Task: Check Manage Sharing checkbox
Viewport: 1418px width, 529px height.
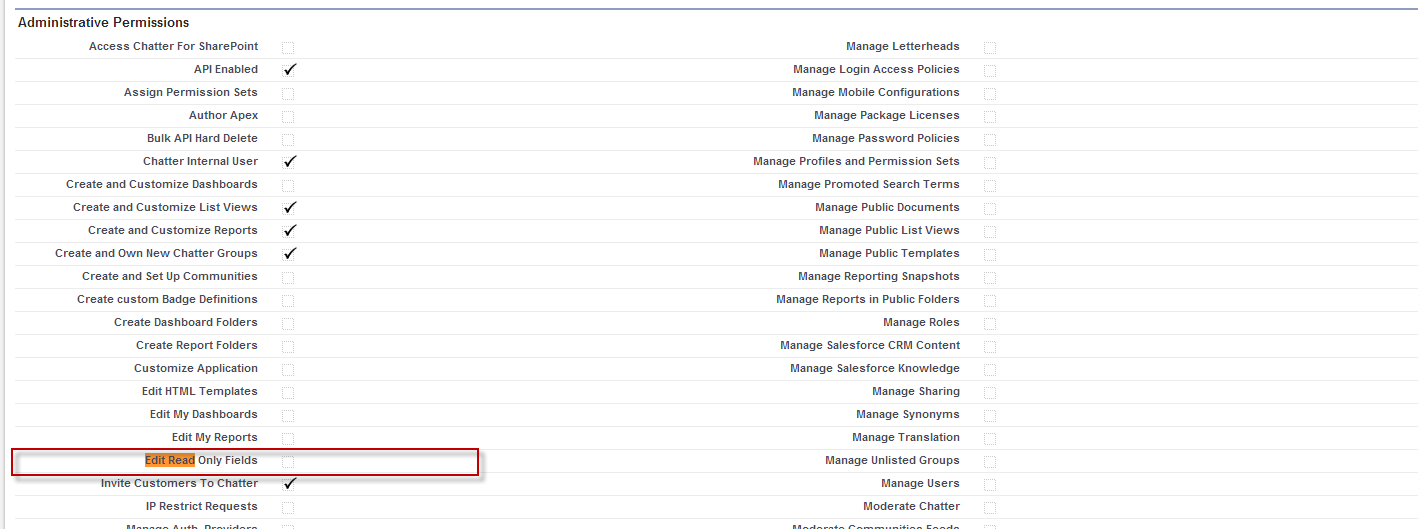Action: [990, 392]
